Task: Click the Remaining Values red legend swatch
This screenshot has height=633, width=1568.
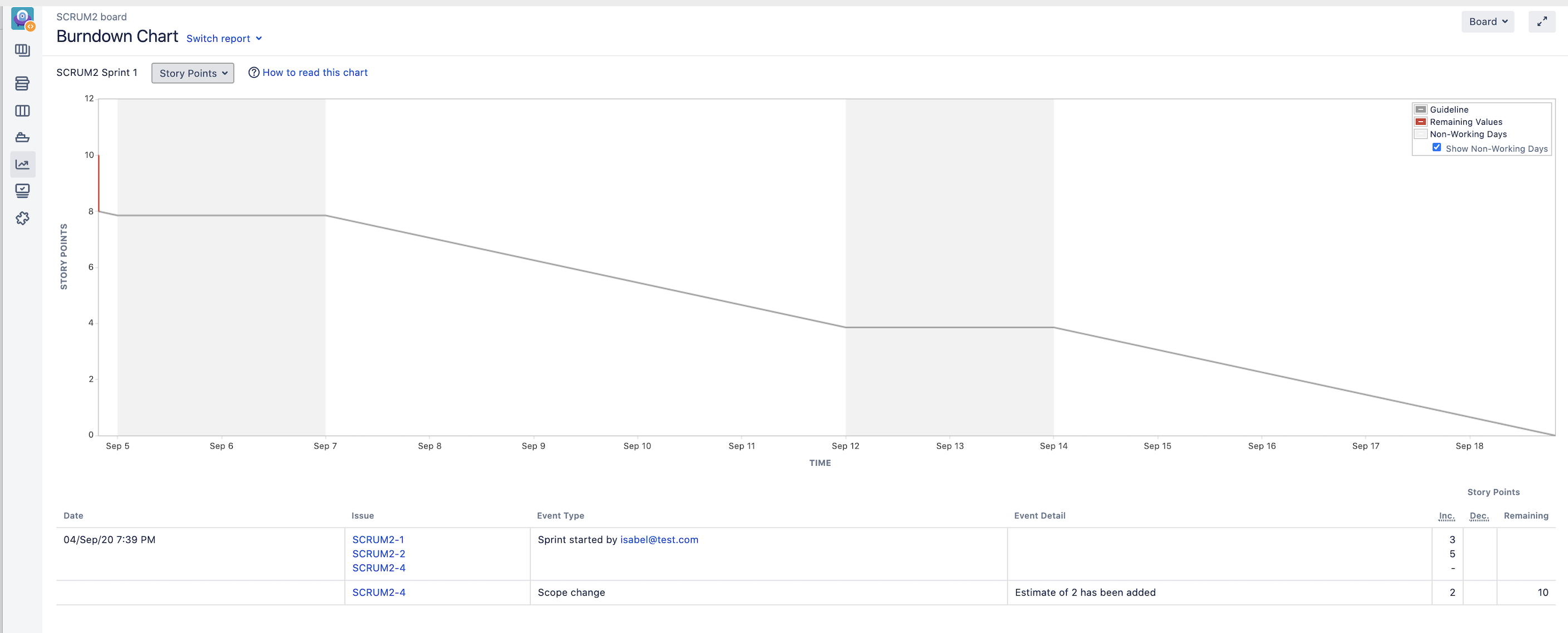Action: pyautogui.click(x=1420, y=122)
